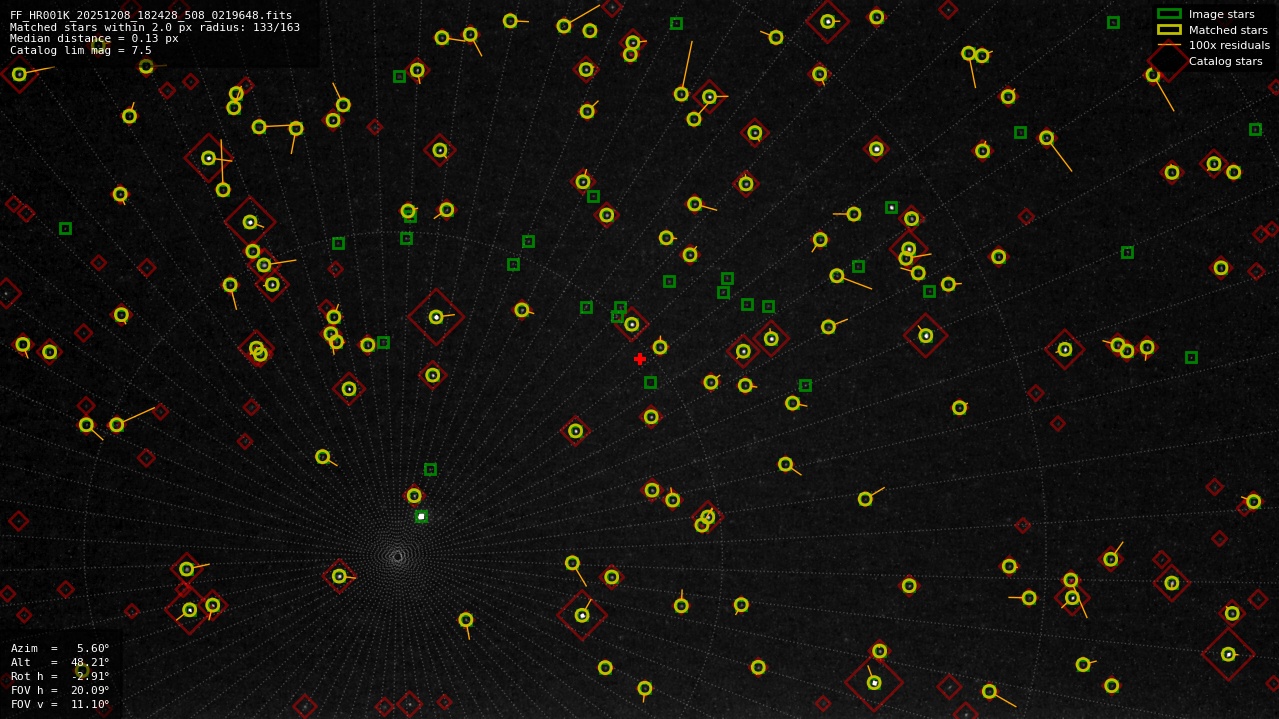Screen dimensions: 1279x719
Task: Click the red plus marker at the image center
Action: [x=640, y=359]
